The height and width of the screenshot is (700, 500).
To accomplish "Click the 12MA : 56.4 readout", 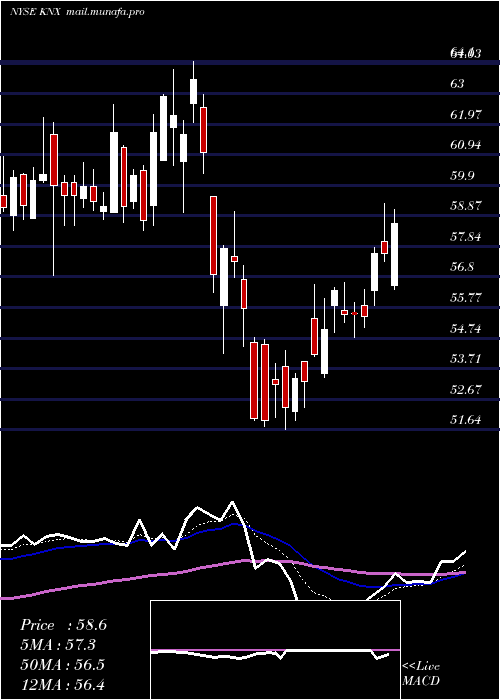I will 62,684.
